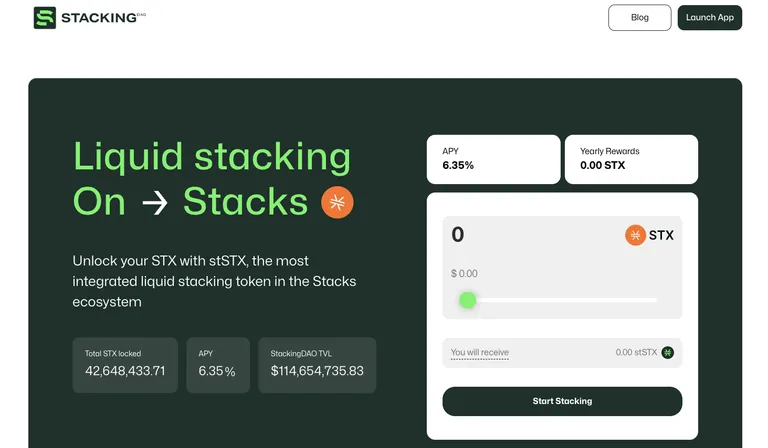This screenshot has height=448, width=768.
Task: Click the "You will receive" underlined label
Action: pos(480,353)
